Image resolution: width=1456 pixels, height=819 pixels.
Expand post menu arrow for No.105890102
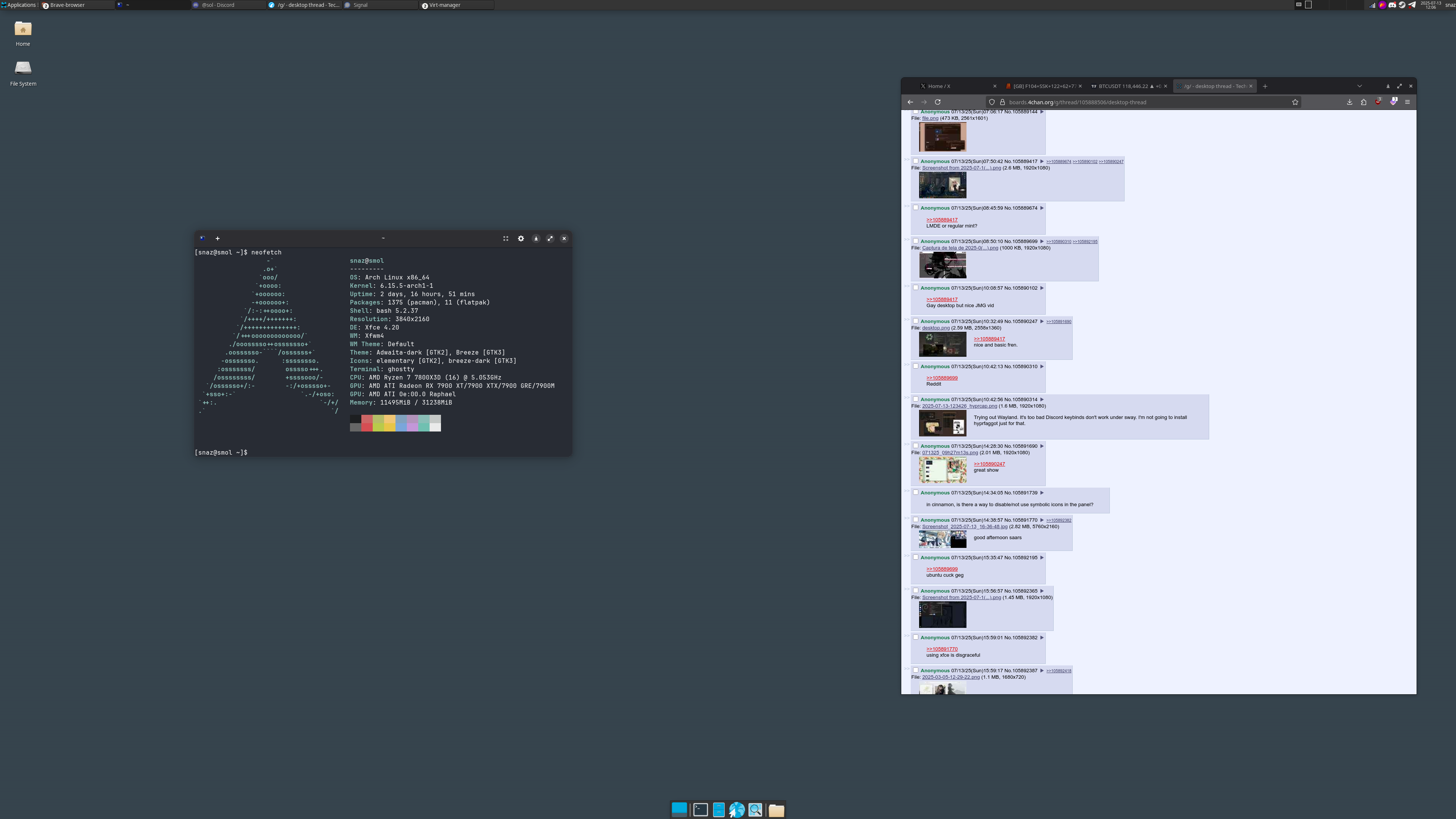click(x=1042, y=288)
